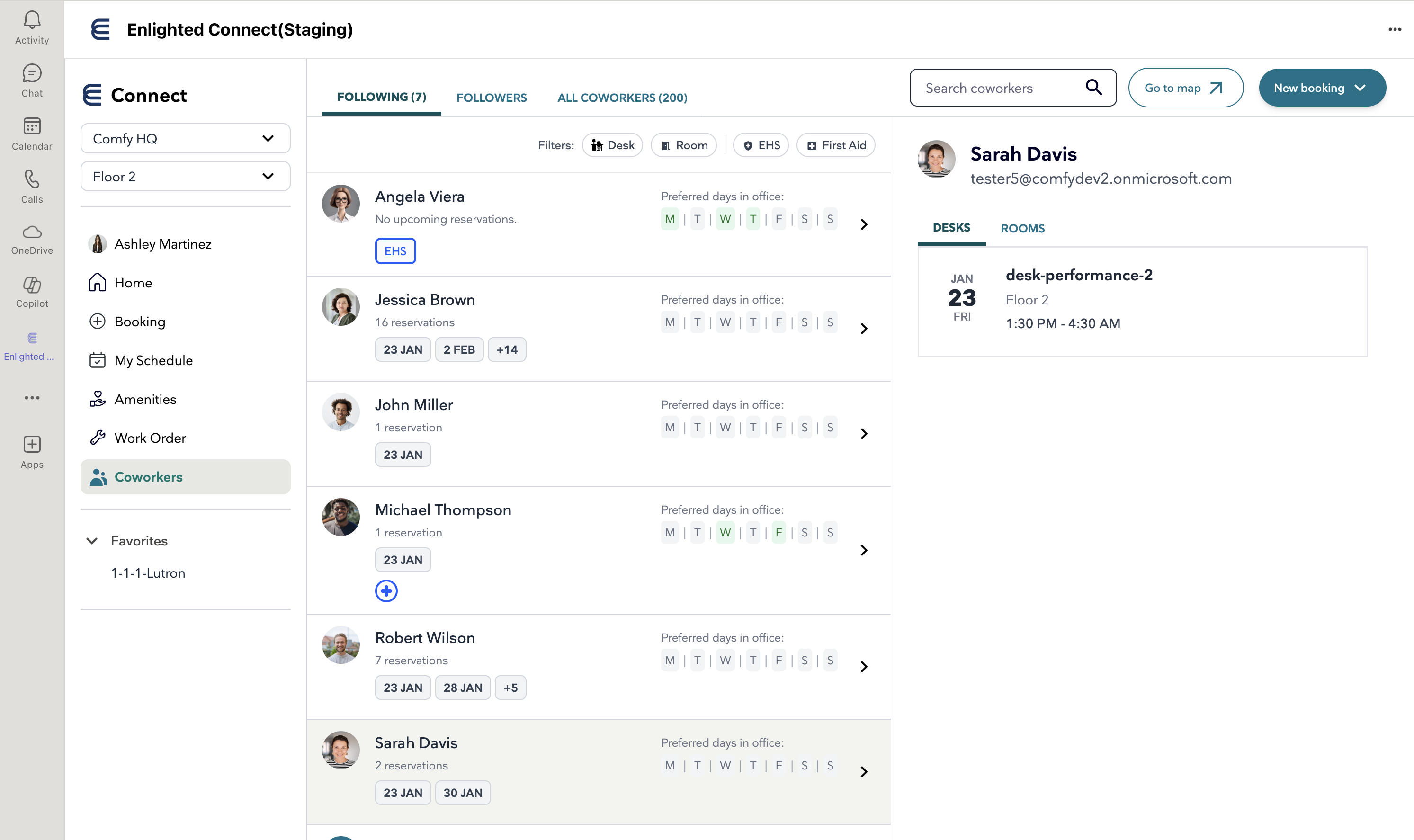
Task: Open Booking in Connect menu
Action: [x=186, y=322]
